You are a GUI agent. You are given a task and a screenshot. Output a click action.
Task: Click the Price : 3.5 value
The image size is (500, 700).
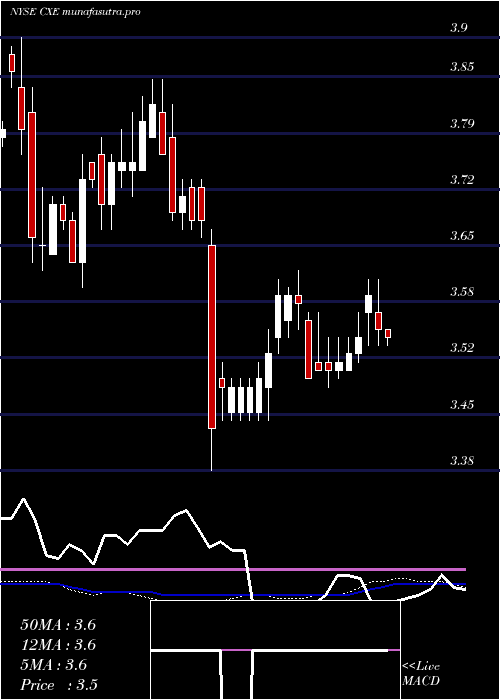pyautogui.click(x=59, y=685)
